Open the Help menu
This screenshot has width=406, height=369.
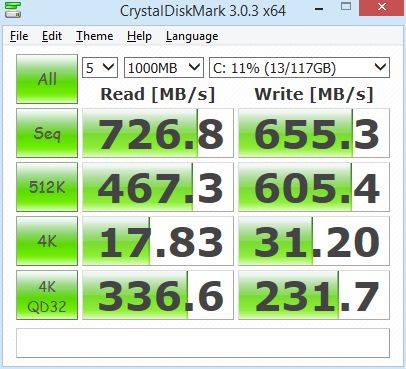point(139,36)
